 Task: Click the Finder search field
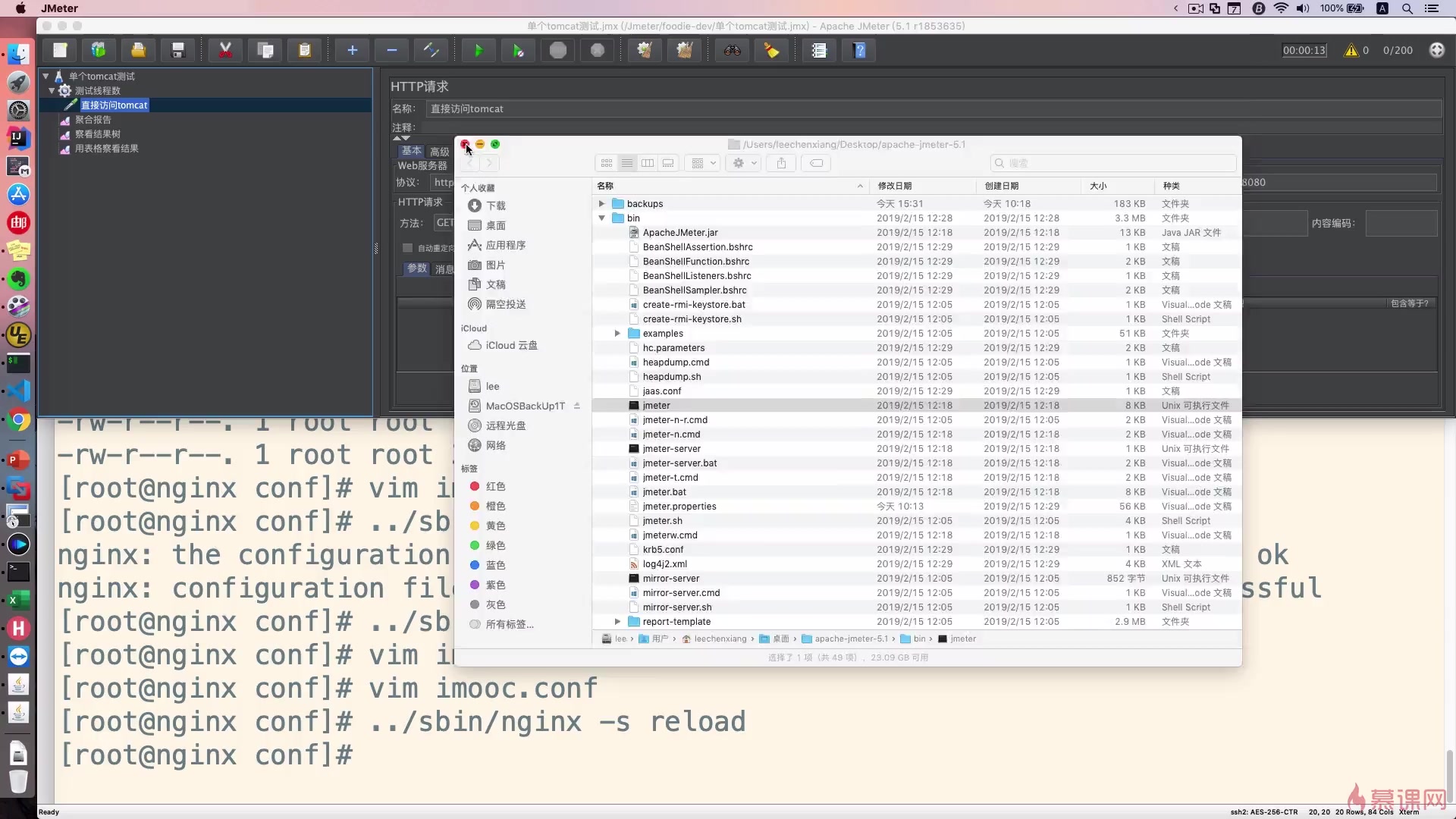click(x=1113, y=163)
